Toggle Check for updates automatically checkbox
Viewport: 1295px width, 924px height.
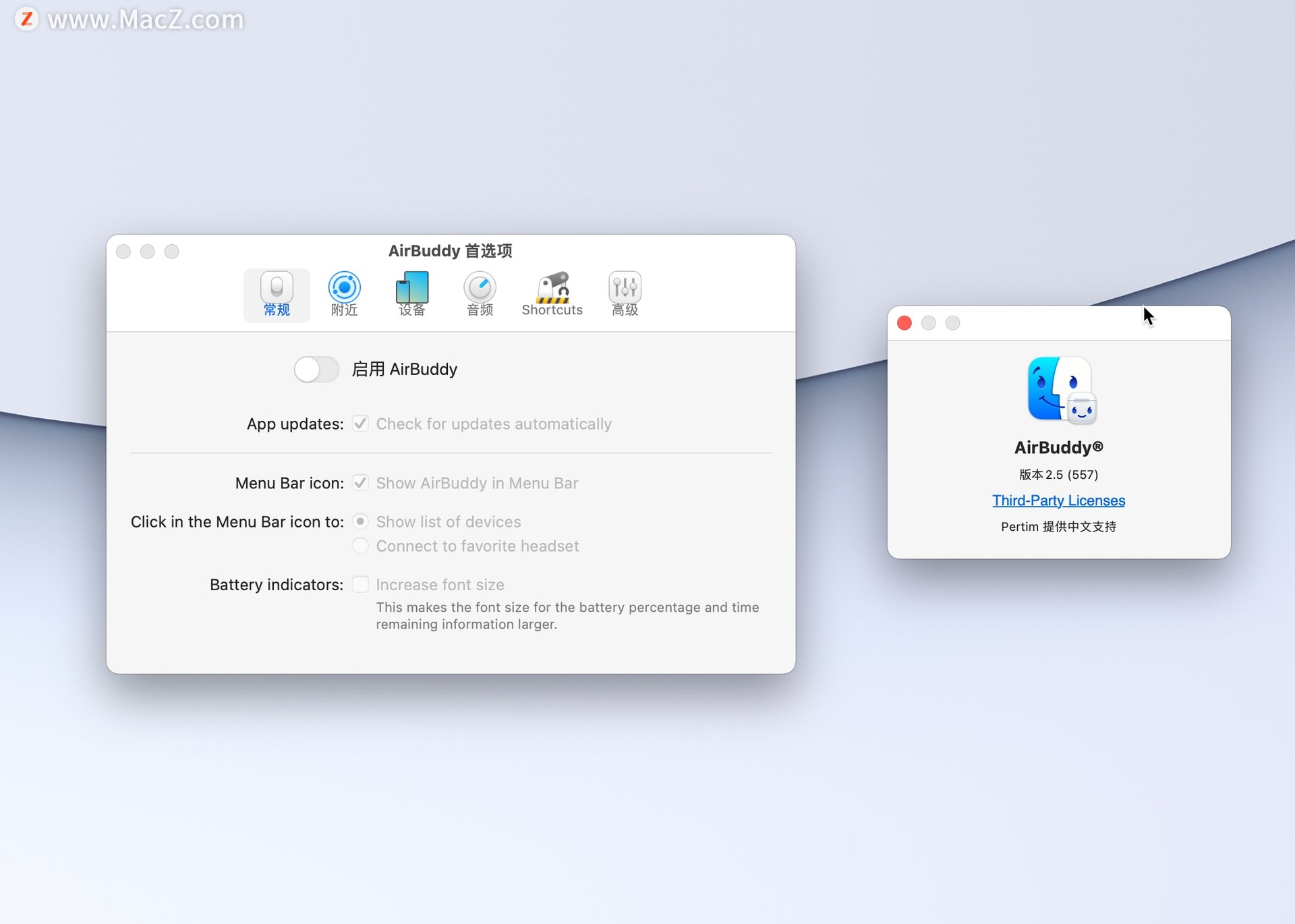(x=360, y=424)
